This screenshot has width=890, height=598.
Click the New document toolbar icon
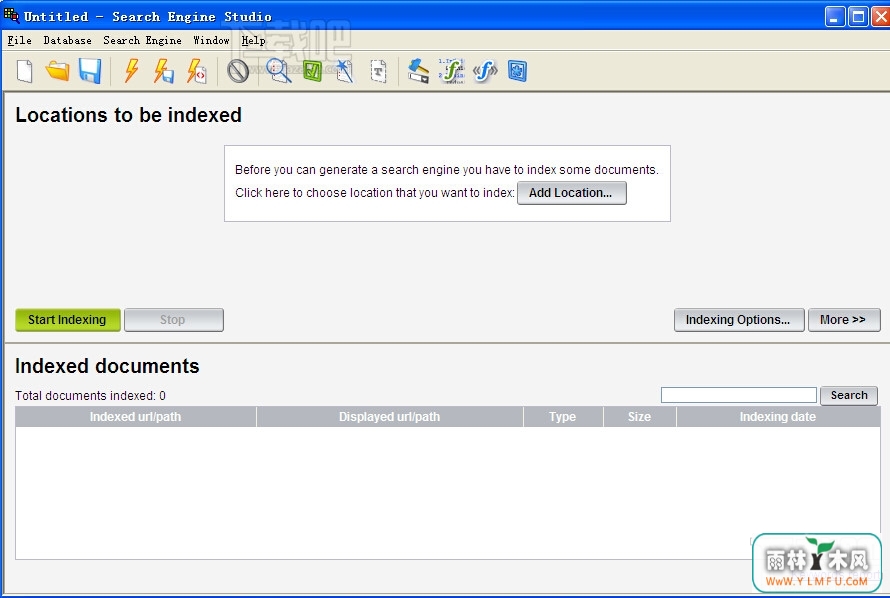pyautogui.click(x=25, y=71)
